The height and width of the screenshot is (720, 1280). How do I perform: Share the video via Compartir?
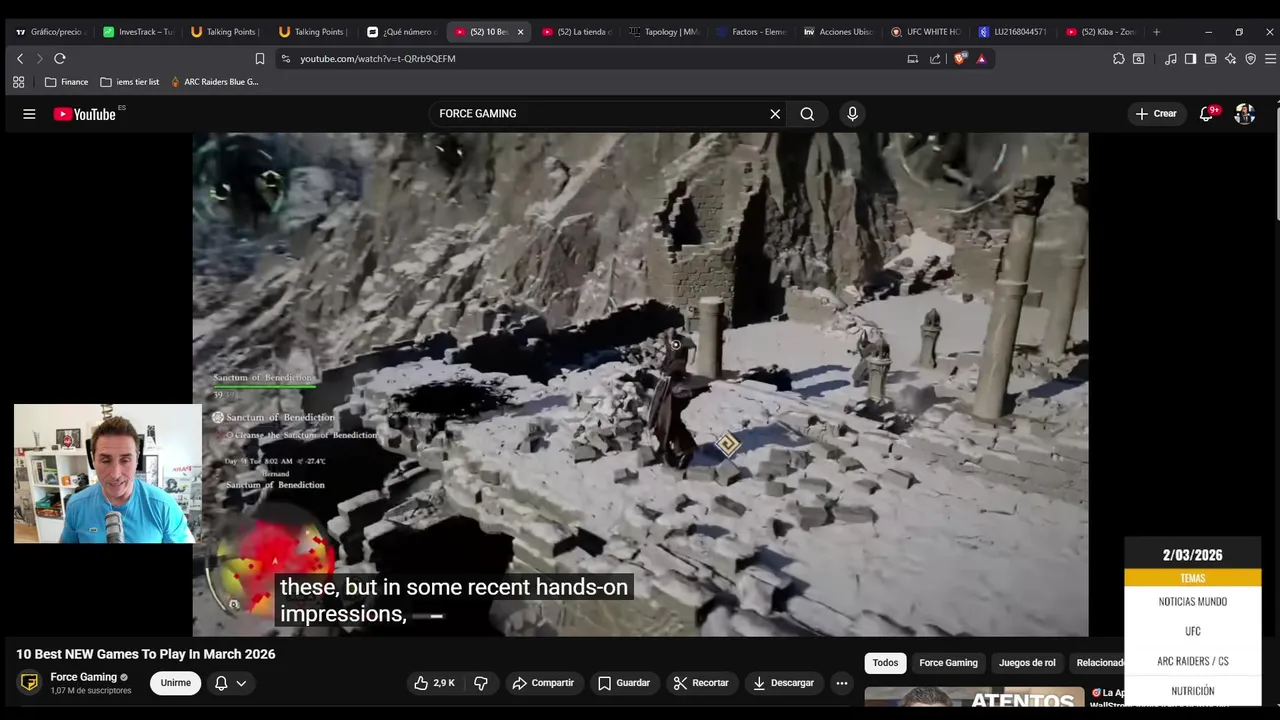[543, 683]
